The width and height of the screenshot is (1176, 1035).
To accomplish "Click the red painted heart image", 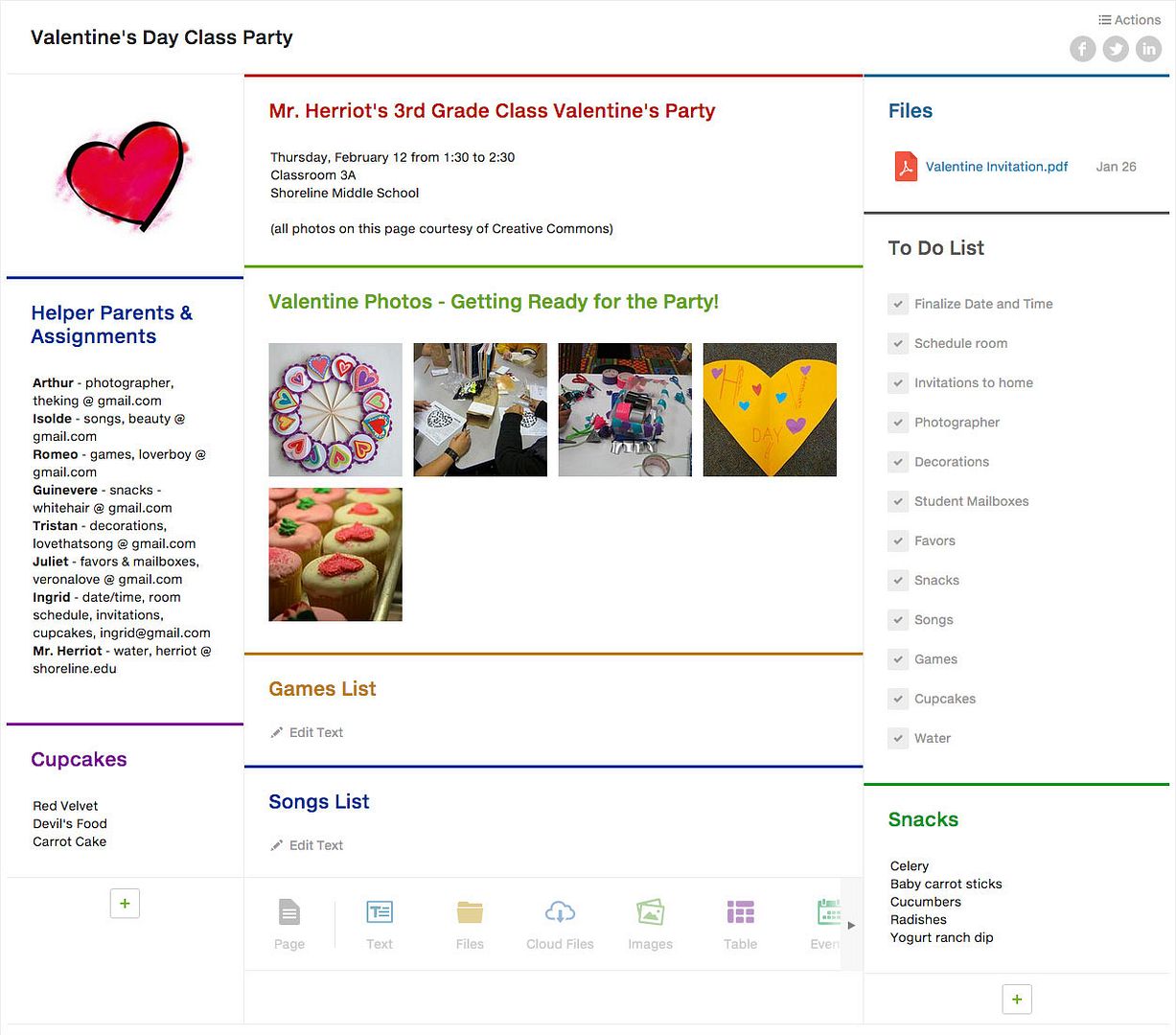I will click(x=124, y=176).
